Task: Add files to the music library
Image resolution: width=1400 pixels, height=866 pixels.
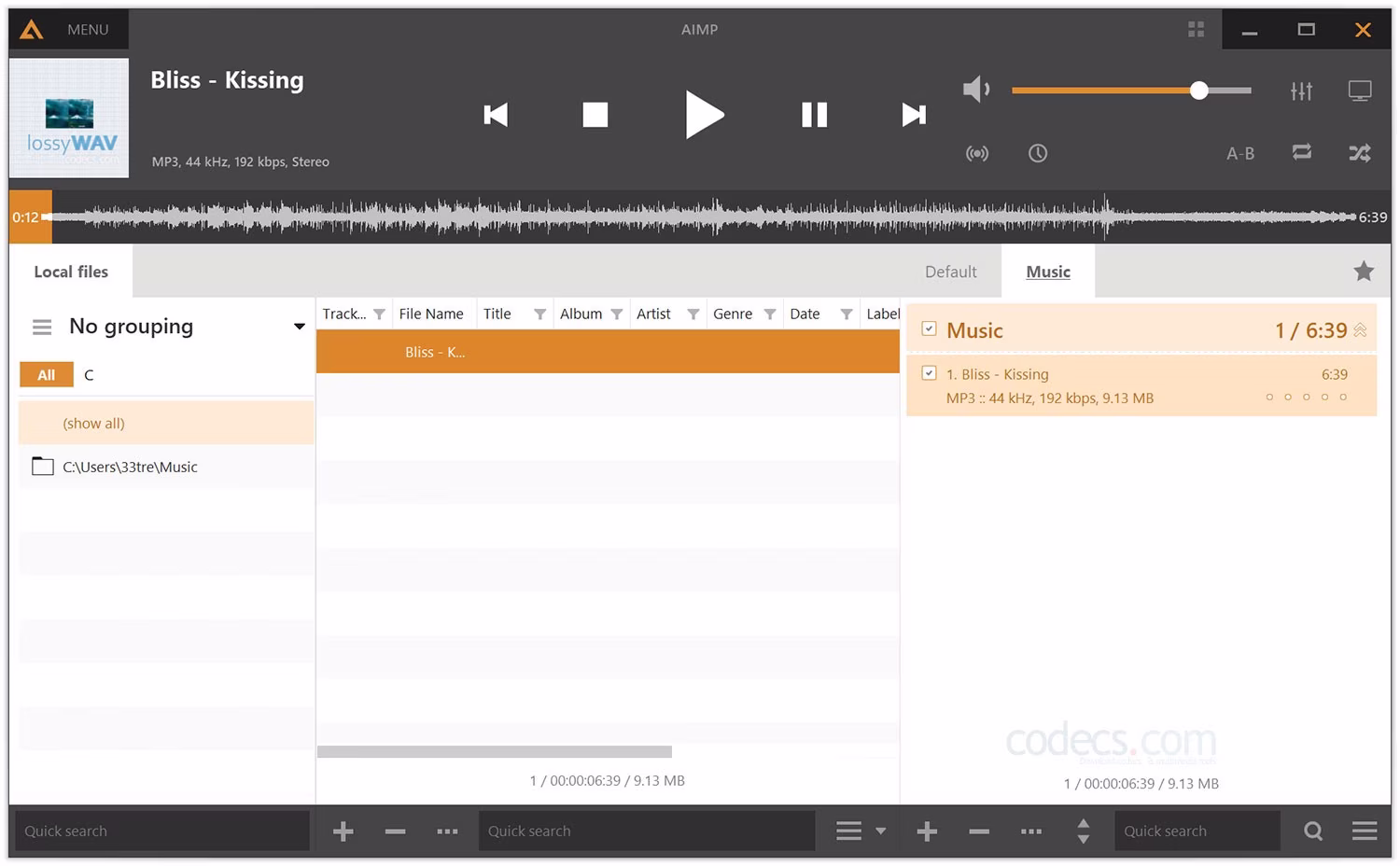Action: pos(343,831)
